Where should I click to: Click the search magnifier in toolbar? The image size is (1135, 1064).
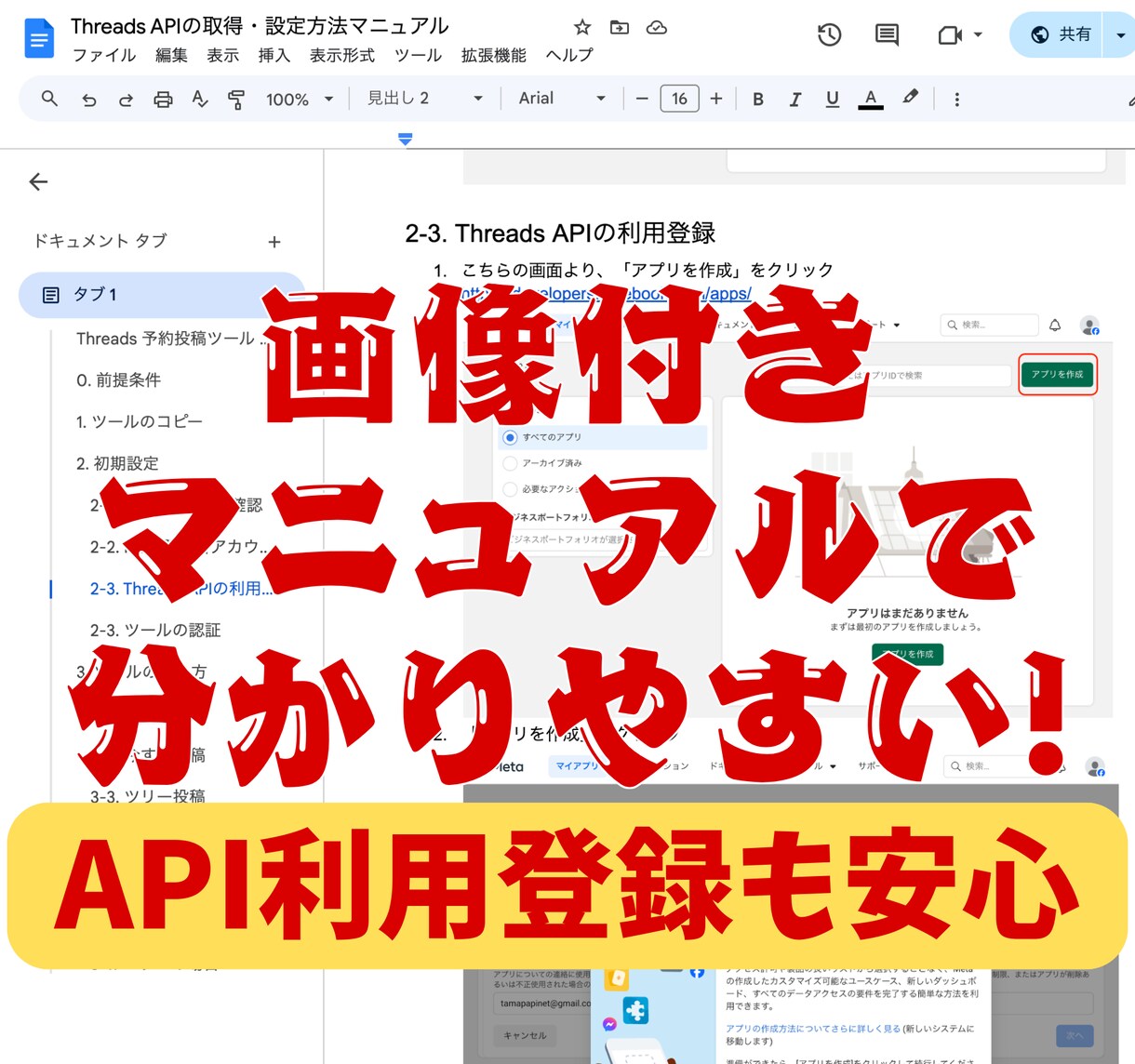tap(49, 99)
